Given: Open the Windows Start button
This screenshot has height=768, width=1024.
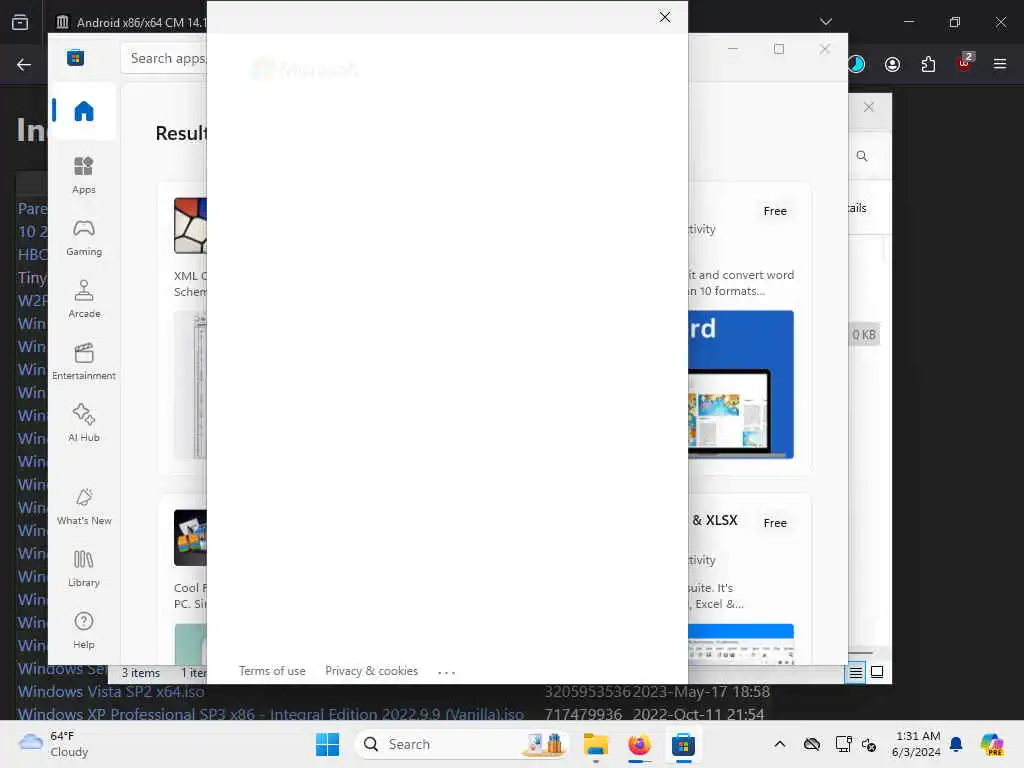Looking at the screenshot, I should pos(327,744).
